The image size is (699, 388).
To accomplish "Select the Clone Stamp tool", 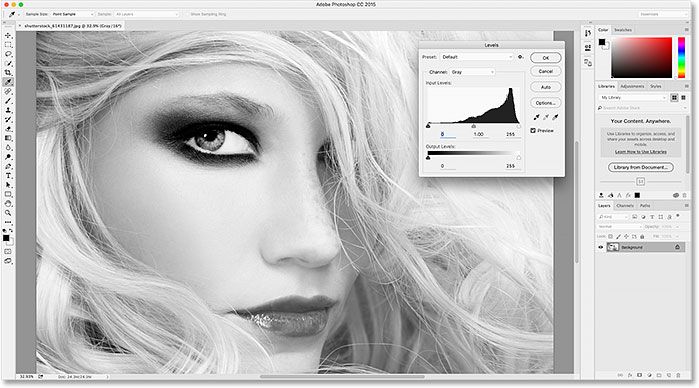I will (8, 110).
